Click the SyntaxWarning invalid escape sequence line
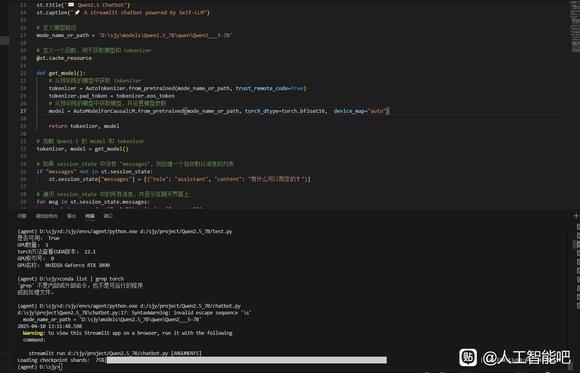This screenshot has height=373, width=580. 134,313
